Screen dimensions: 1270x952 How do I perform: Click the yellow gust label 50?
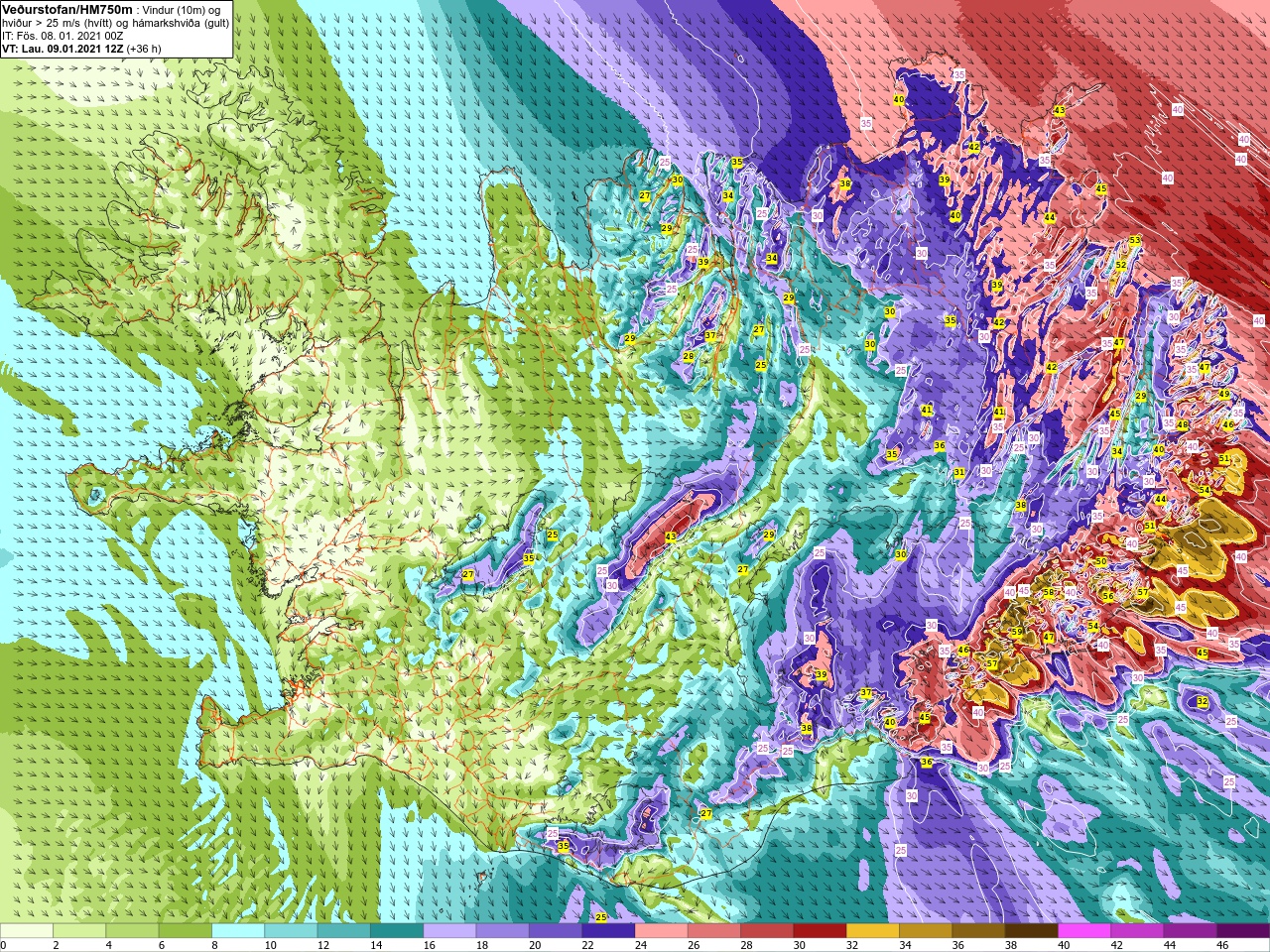click(x=1100, y=561)
